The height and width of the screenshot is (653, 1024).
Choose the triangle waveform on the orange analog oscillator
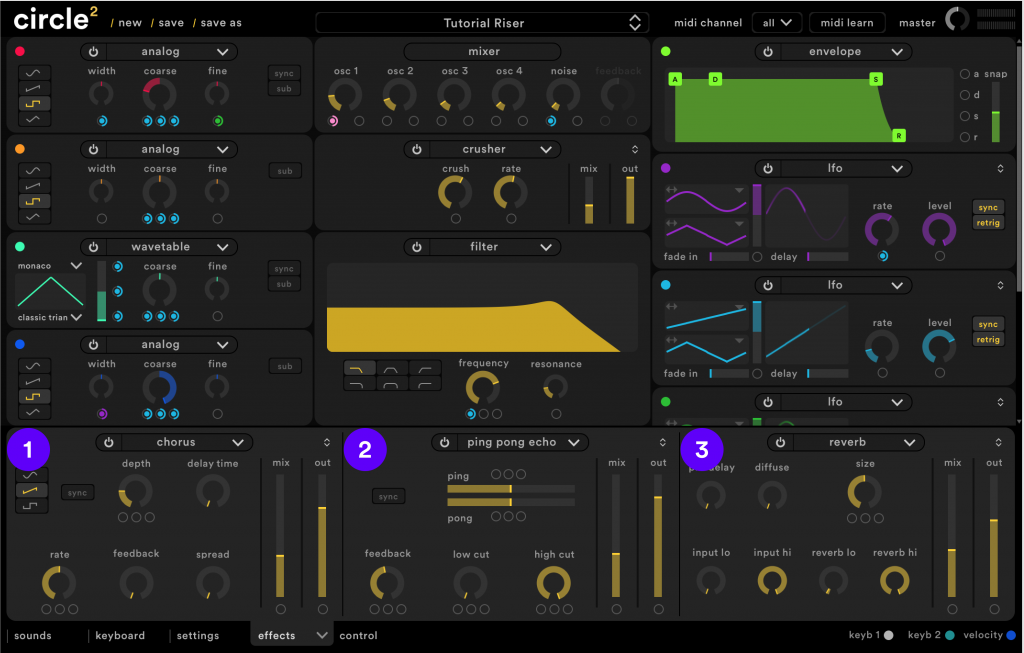tap(33, 217)
